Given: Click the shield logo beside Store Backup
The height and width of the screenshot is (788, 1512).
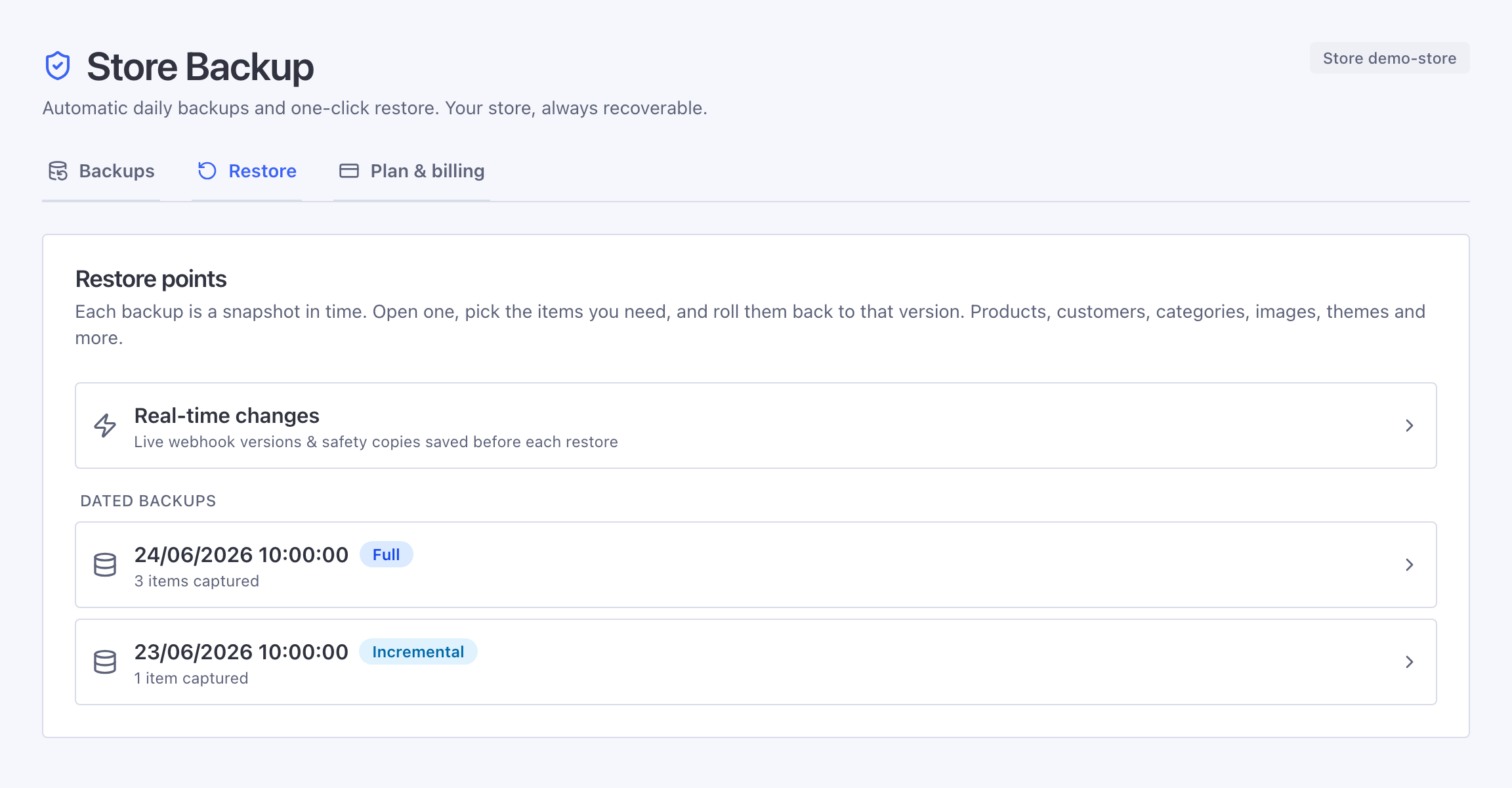Looking at the screenshot, I should click(58, 66).
